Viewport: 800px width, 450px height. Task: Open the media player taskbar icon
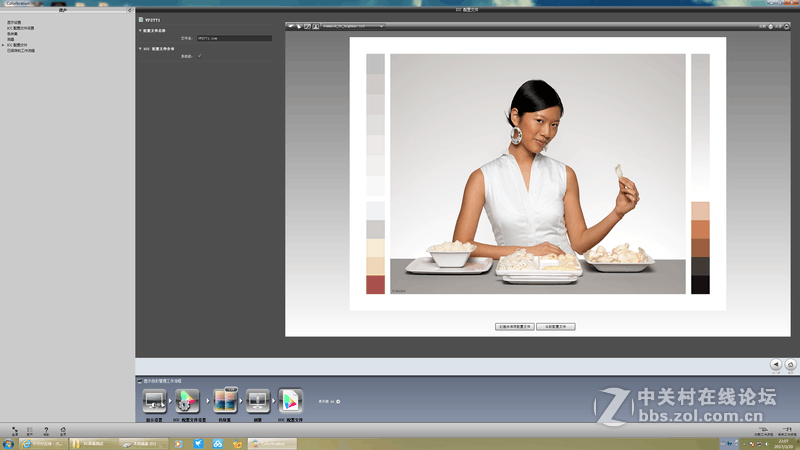(178, 444)
